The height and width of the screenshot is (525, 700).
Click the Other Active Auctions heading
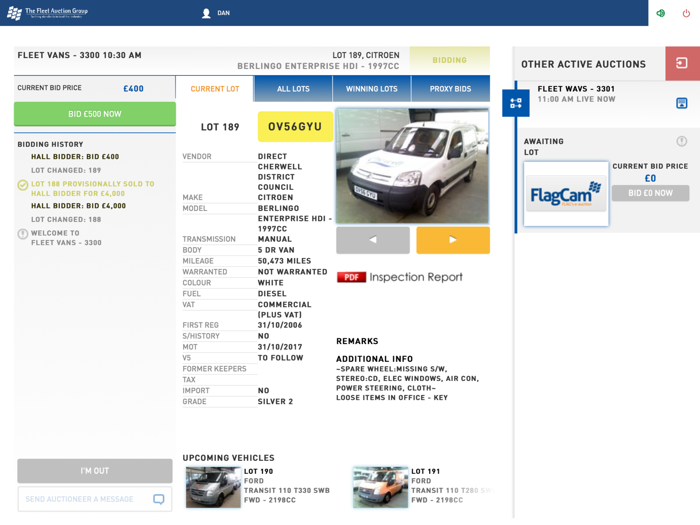[x=583, y=64]
